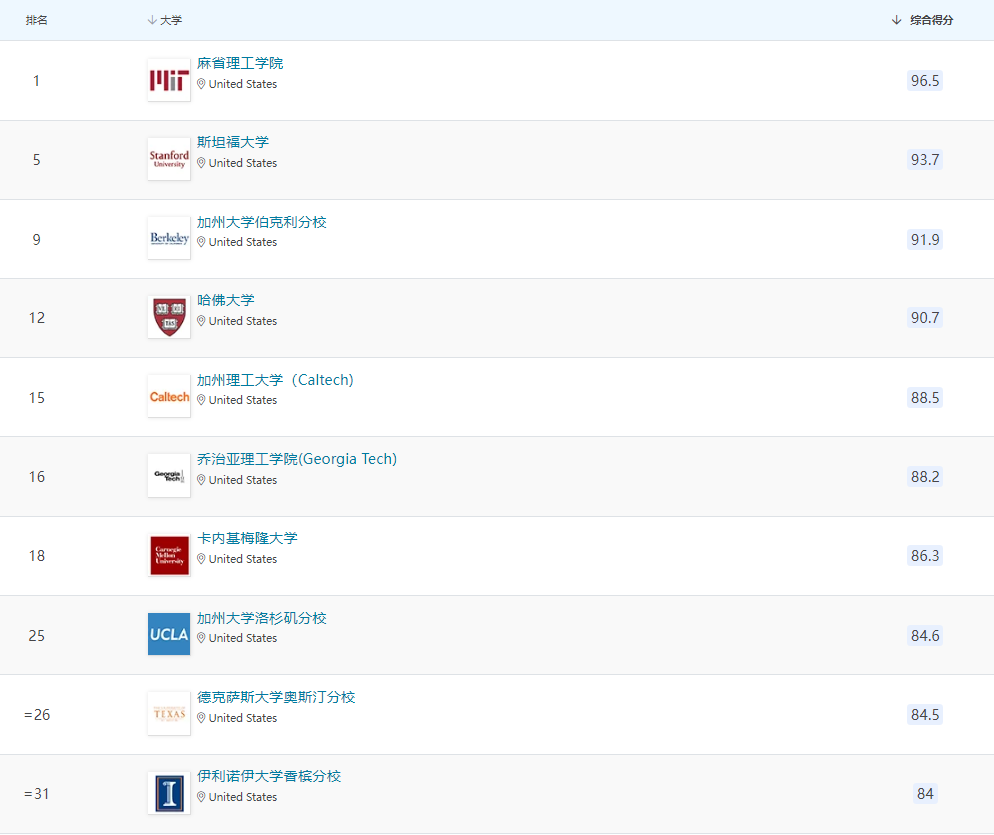Click location pin icon under 加州大学洛杉矶分校
The image size is (994, 835).
(201, 638)
